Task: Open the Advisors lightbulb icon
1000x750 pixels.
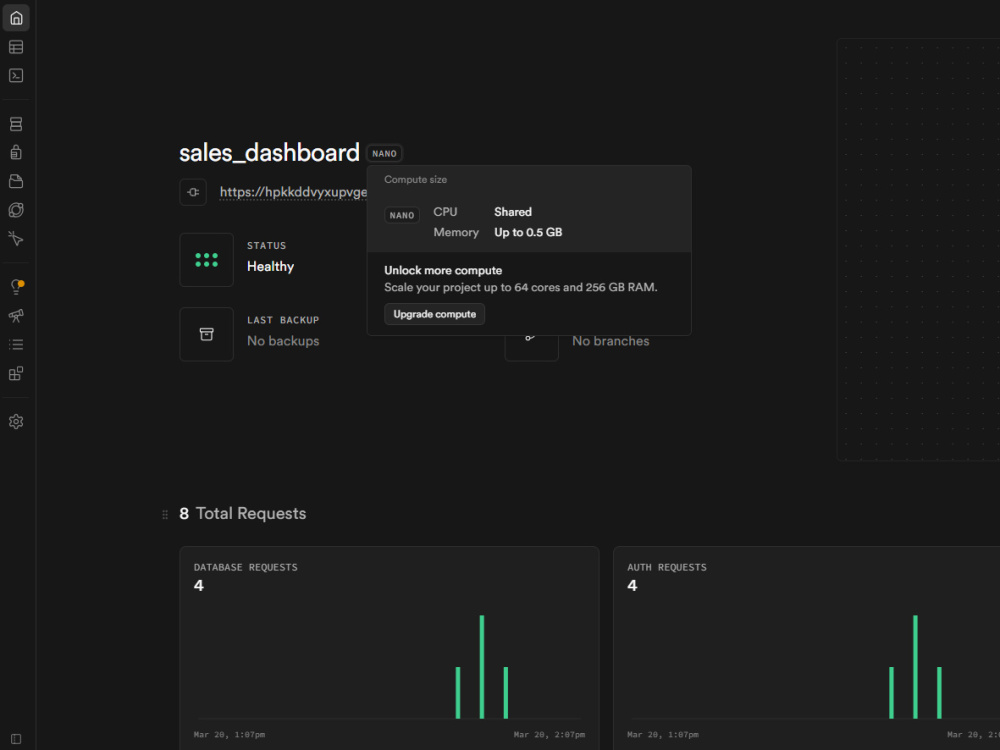Action: pyautogui.click(x=16, y=287)
